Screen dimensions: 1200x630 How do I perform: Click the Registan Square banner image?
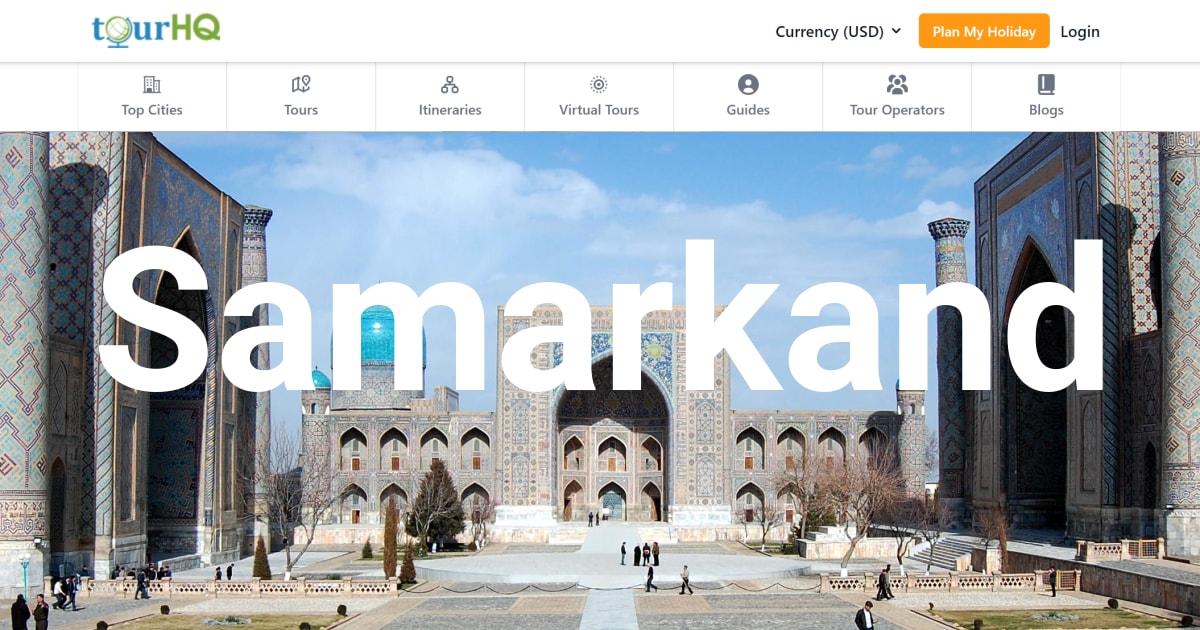coord(600,500)
